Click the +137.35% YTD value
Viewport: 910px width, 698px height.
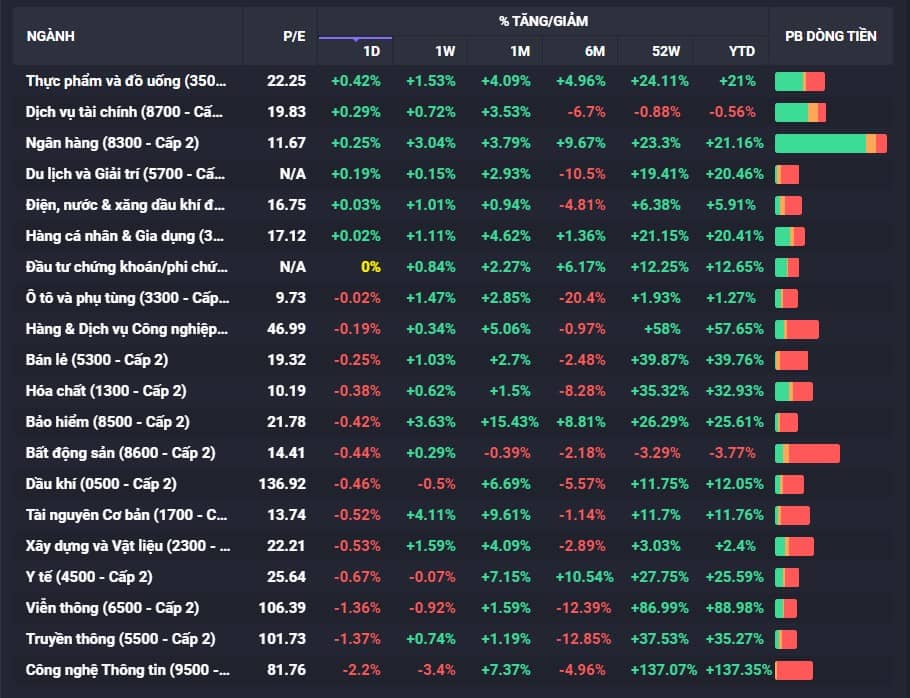click(x=739, y=670)
